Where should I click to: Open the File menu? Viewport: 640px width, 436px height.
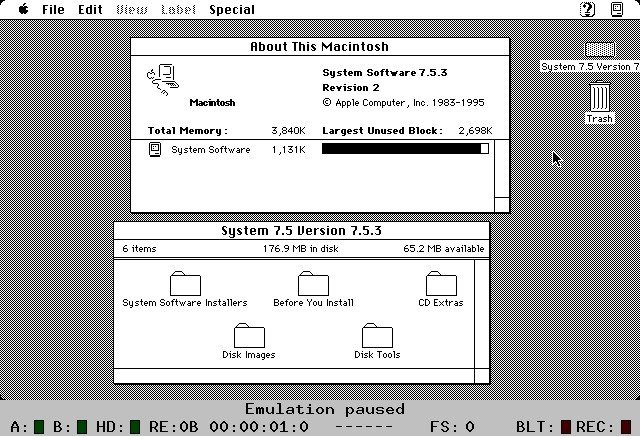pos(53,9)
